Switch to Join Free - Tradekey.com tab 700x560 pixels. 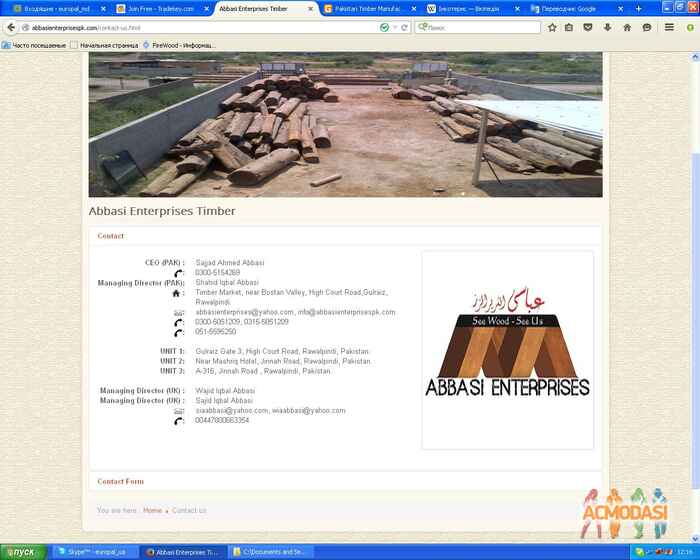point(160,8)
